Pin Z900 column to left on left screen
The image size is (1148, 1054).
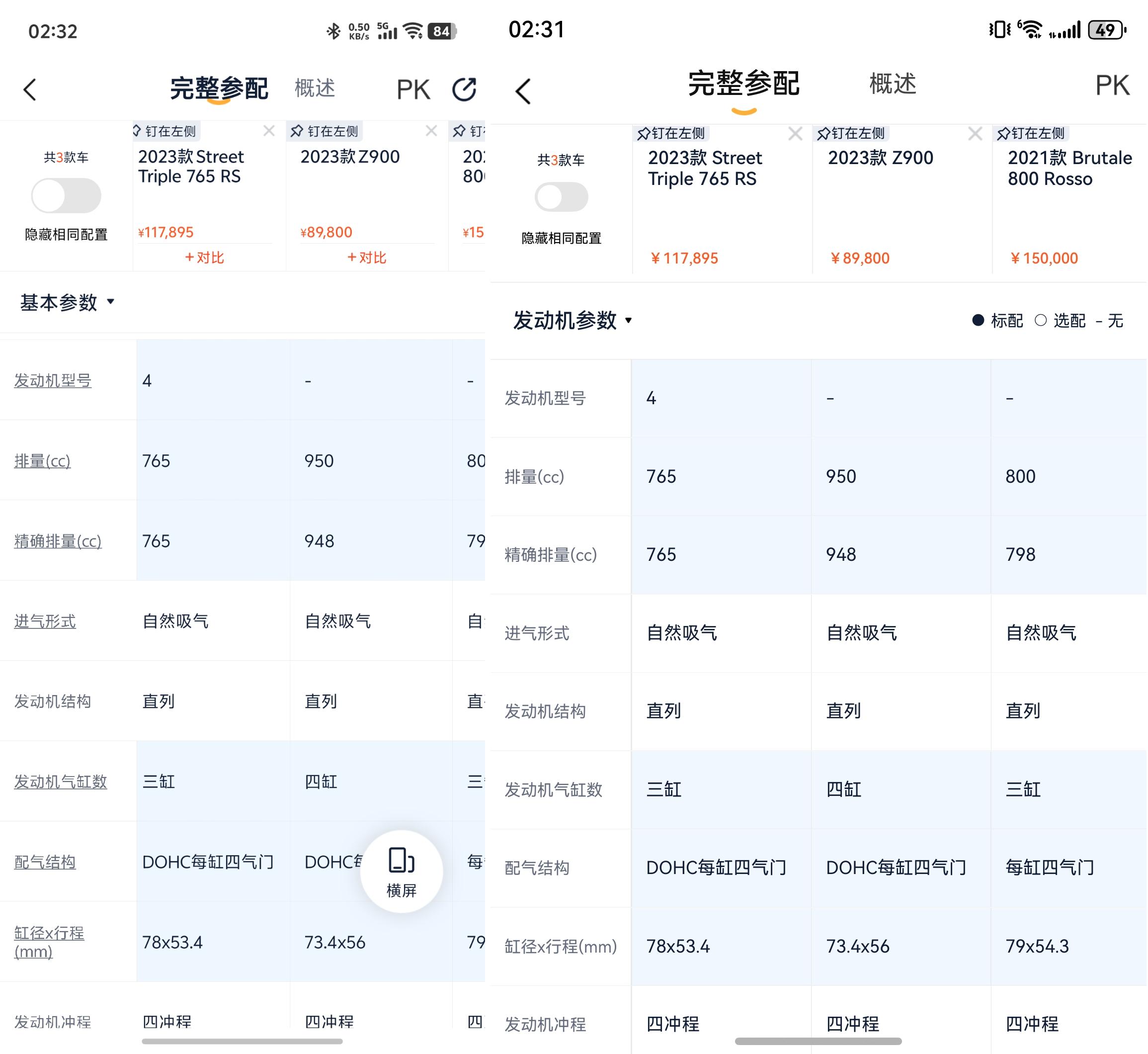point(325,132)
